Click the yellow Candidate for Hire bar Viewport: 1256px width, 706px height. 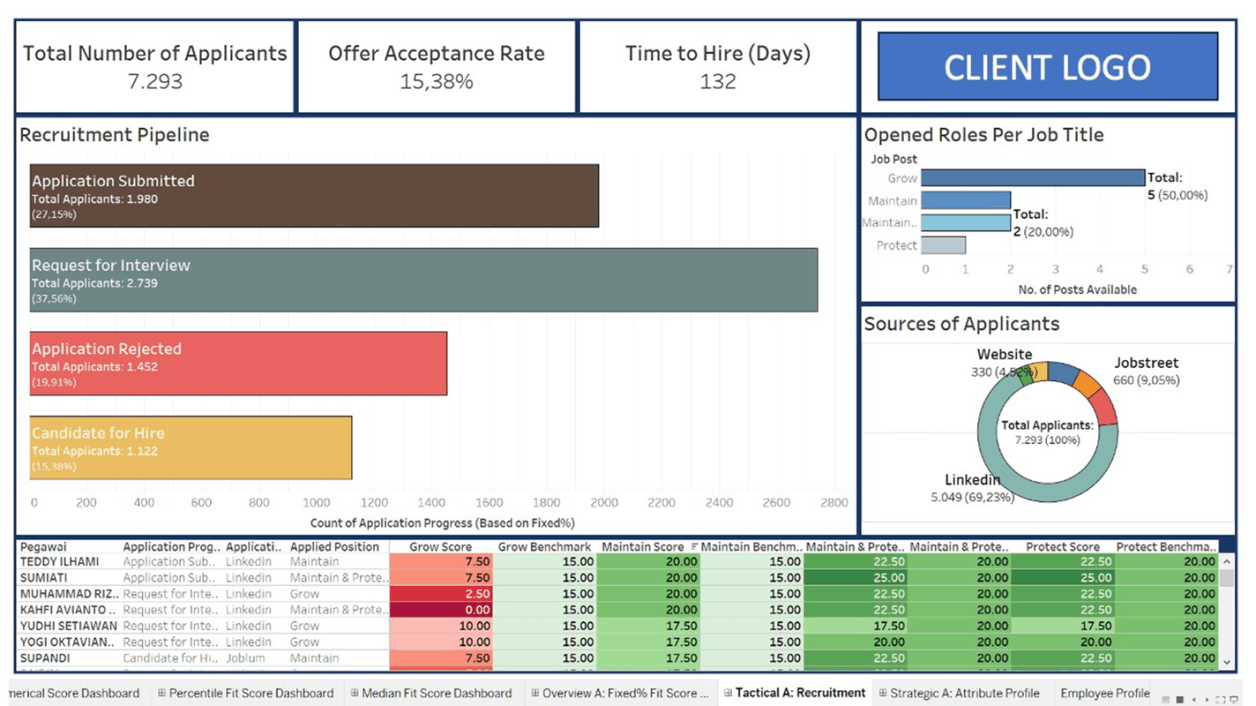190,448
